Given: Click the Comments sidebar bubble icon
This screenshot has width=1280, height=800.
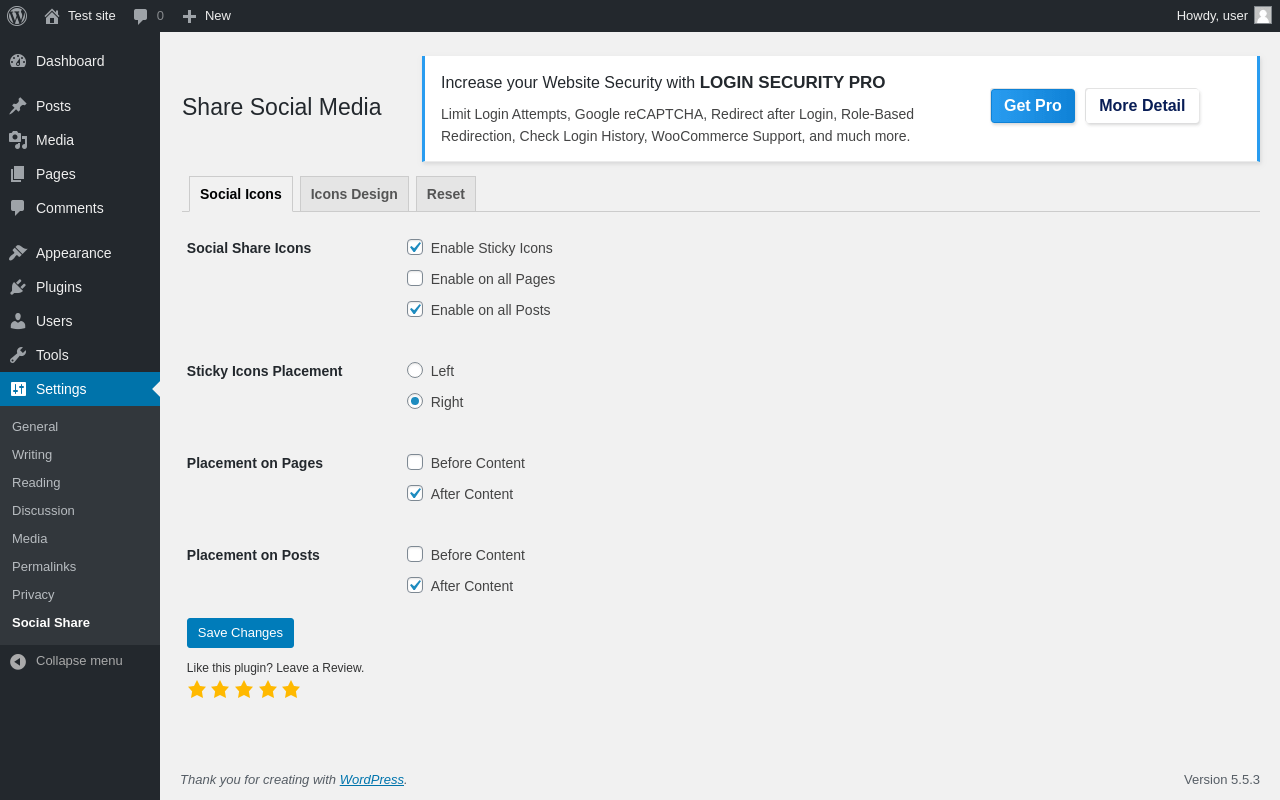Looking at the screenshot, I should pyautogui.click(x=18, y=208).
